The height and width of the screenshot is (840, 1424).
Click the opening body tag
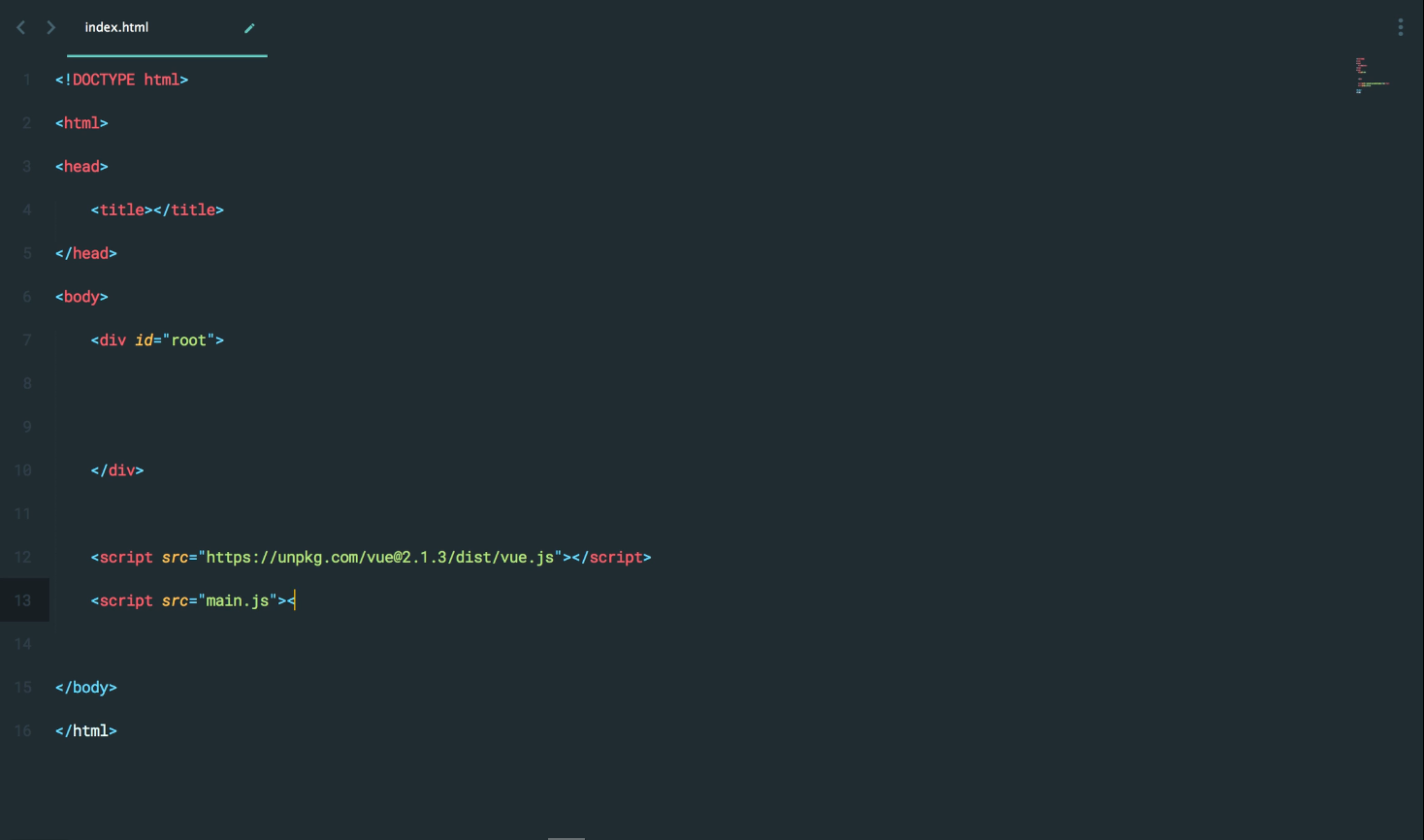pyautogui.click(x=81, y=297)
